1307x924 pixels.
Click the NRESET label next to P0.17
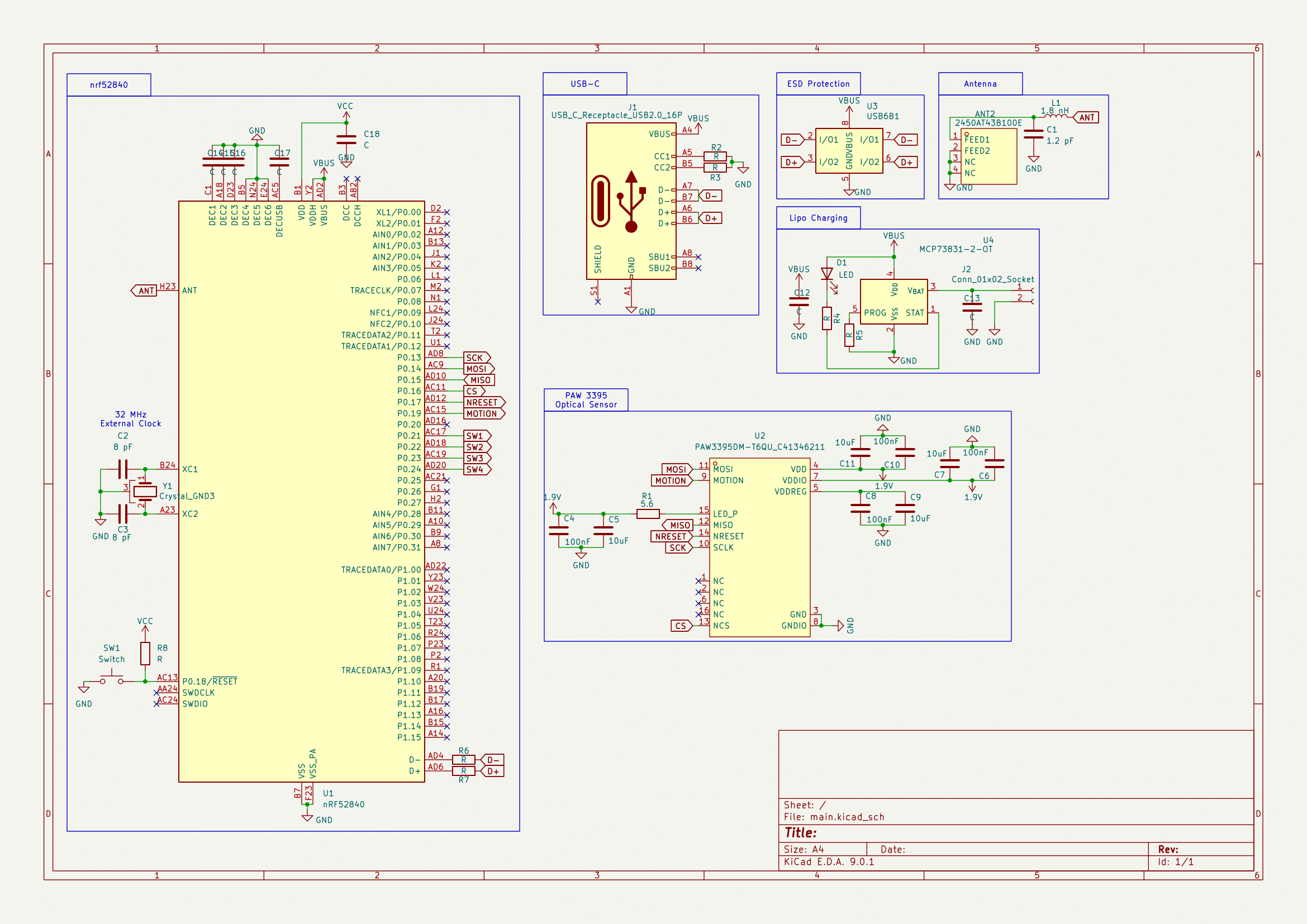click(x=484, y=402)
